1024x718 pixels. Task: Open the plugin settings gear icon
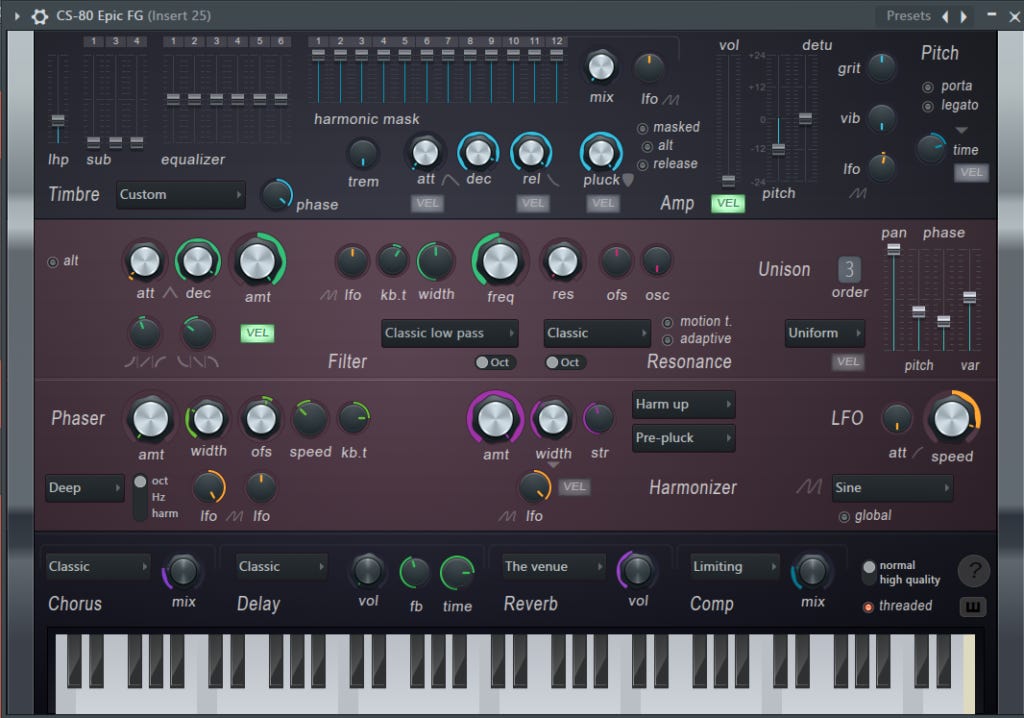click(40, 16)
